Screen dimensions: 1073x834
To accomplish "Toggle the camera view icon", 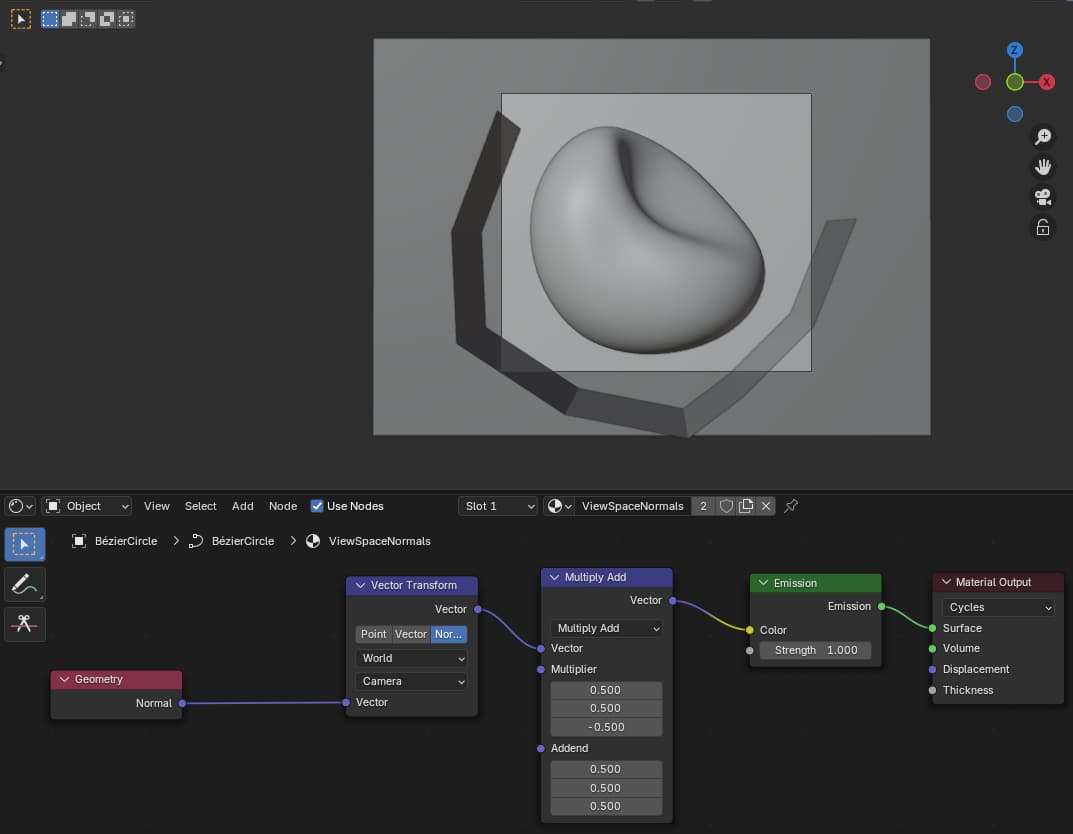I will point(1043,197).
